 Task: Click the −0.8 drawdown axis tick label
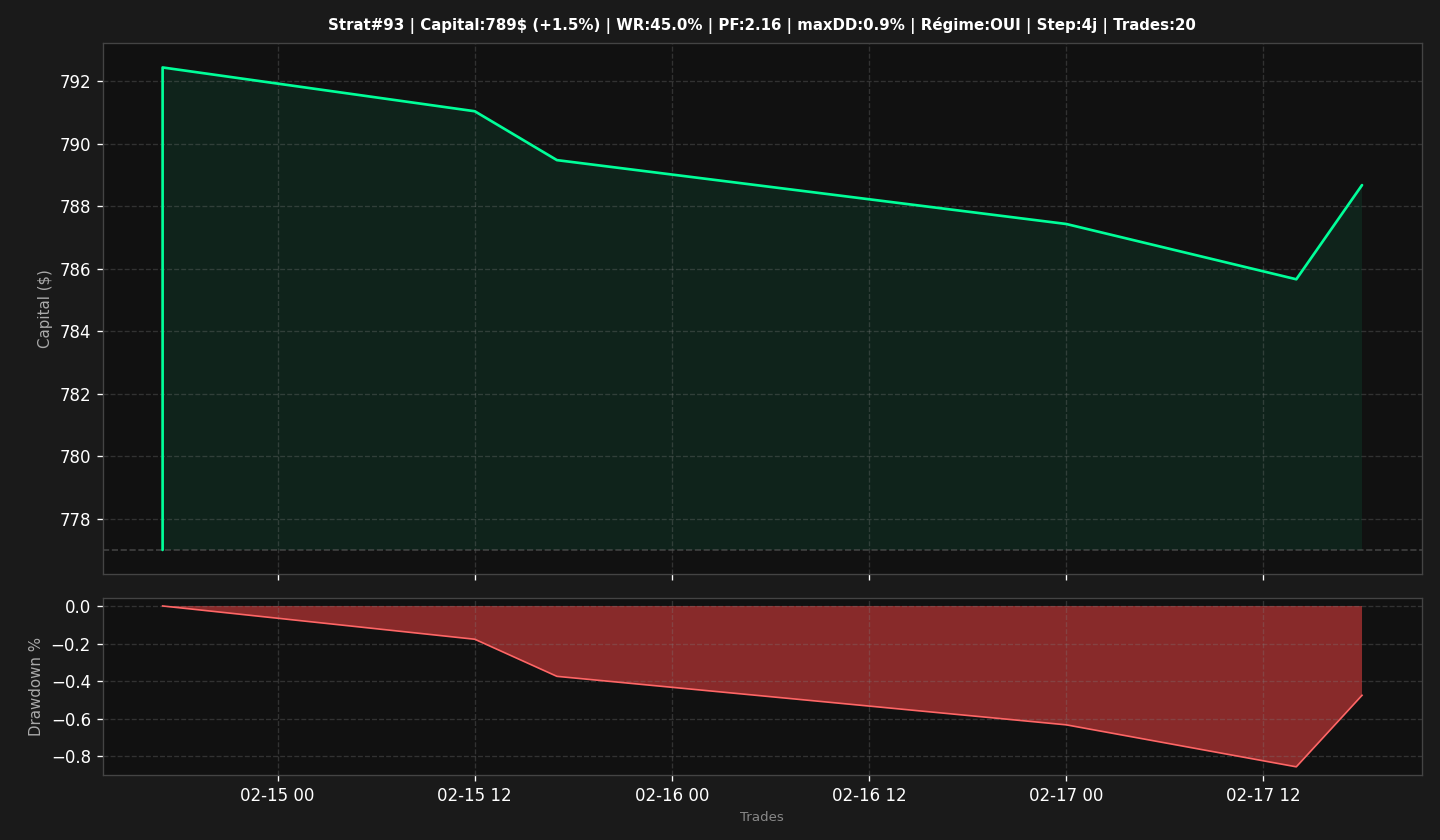coord(70,757)
